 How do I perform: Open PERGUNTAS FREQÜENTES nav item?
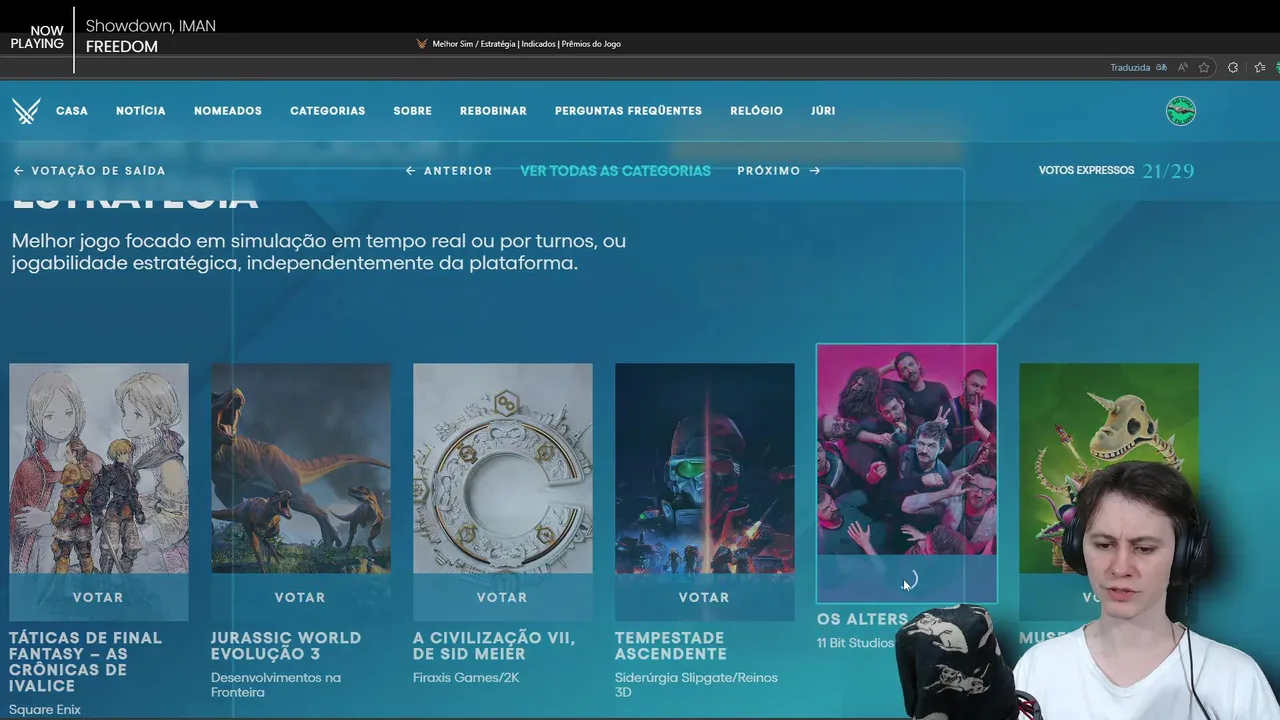coord(628,111)
